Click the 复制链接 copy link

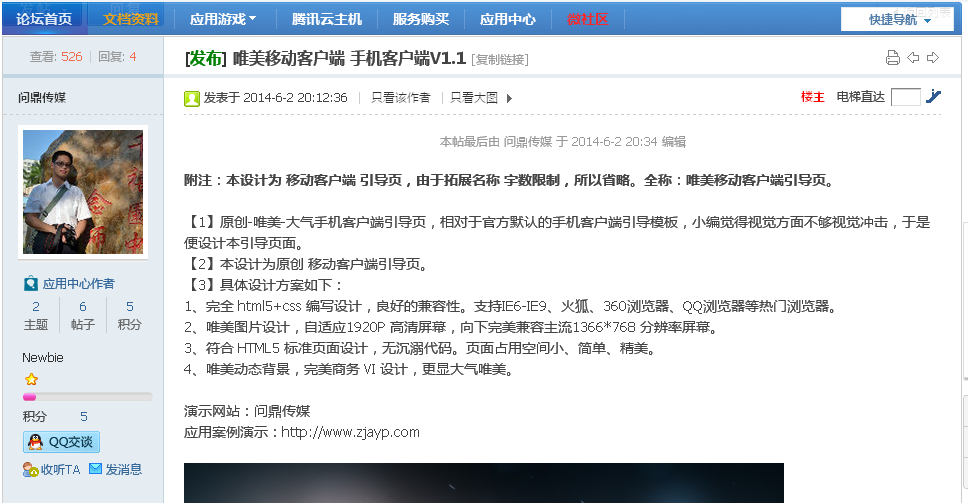pyautogui.click(x=500, y=59)
